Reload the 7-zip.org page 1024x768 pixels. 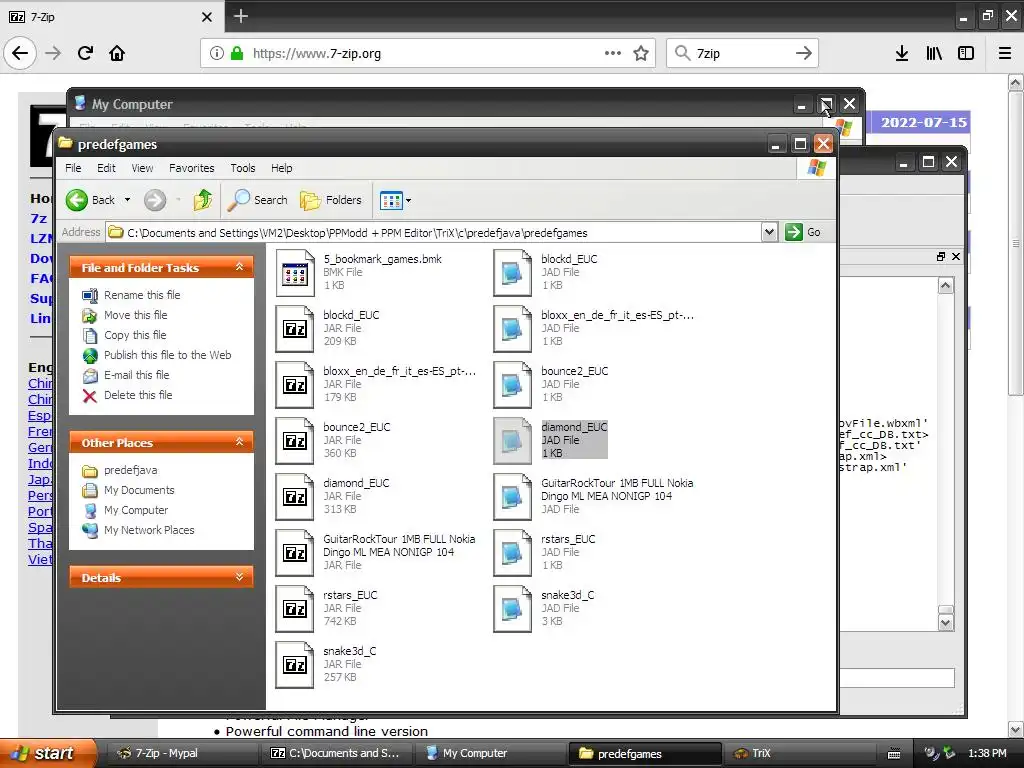[85, 53]
